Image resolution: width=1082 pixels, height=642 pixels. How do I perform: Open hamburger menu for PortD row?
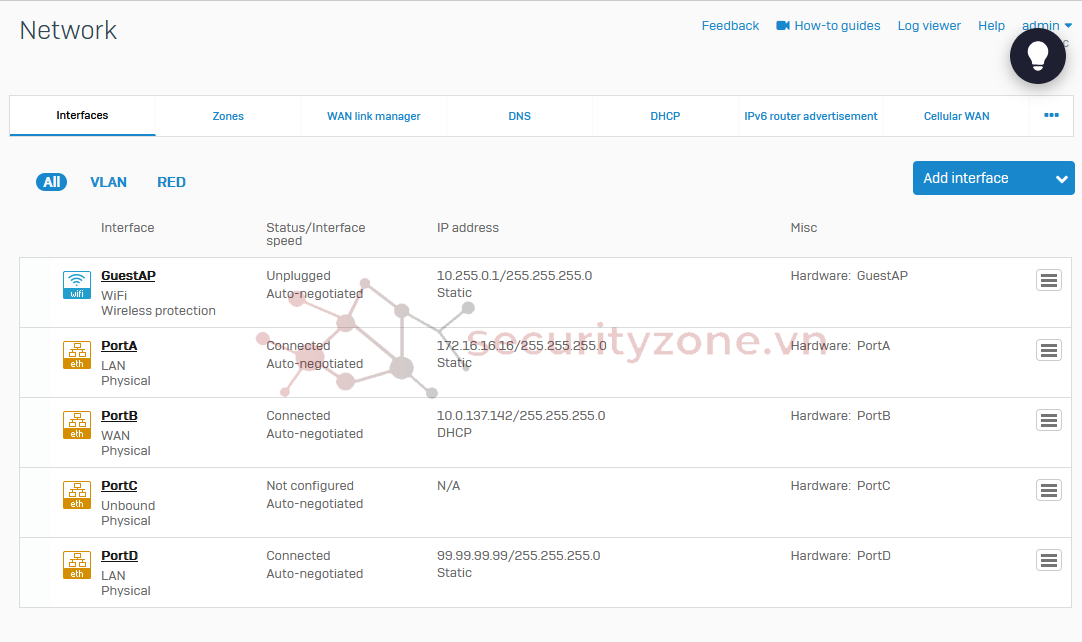tap(1048, 561)
